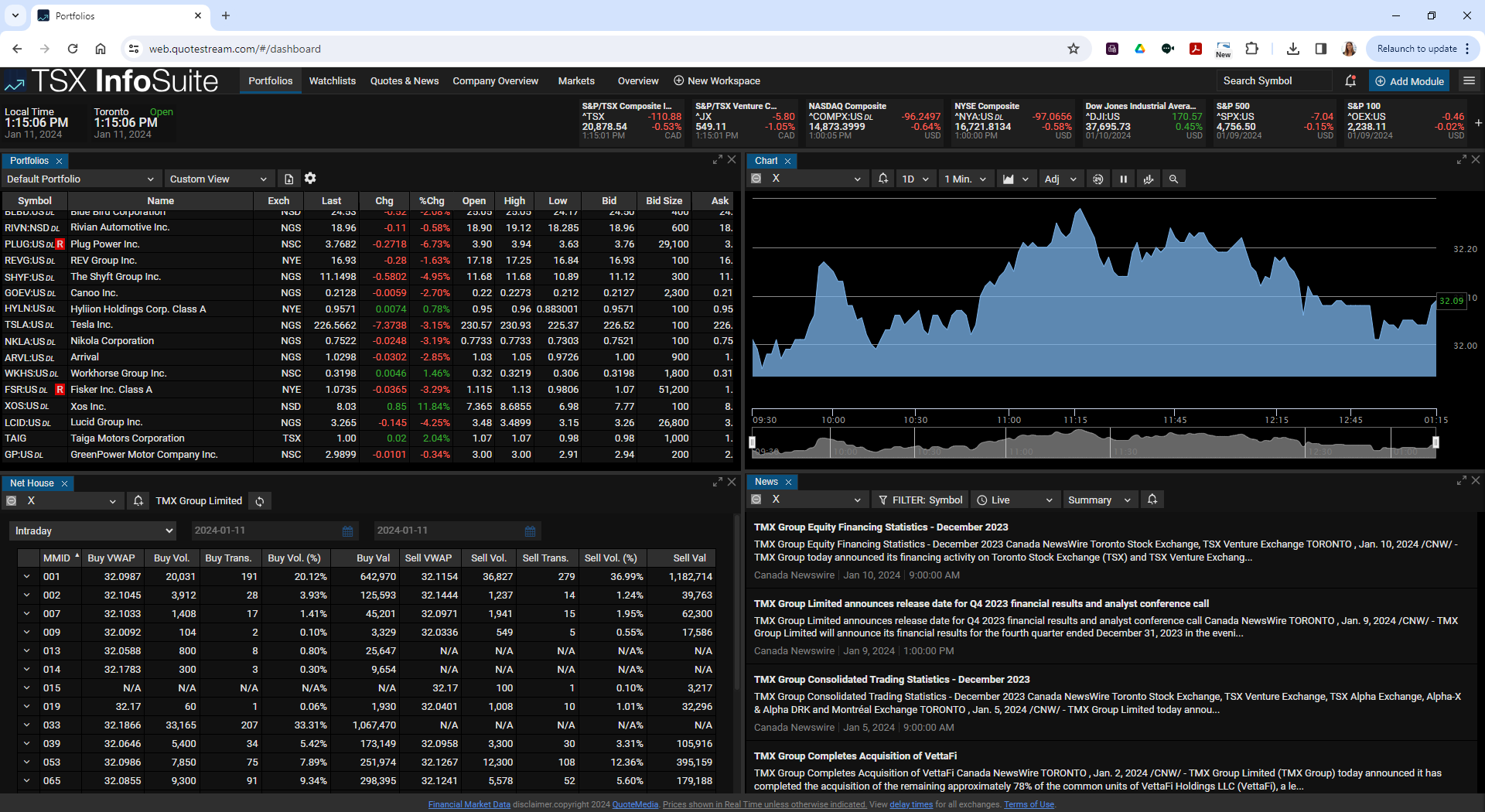Click the news FILTER: Symbol button
The width and height of the screenshot is (1485, 812).
920,500
